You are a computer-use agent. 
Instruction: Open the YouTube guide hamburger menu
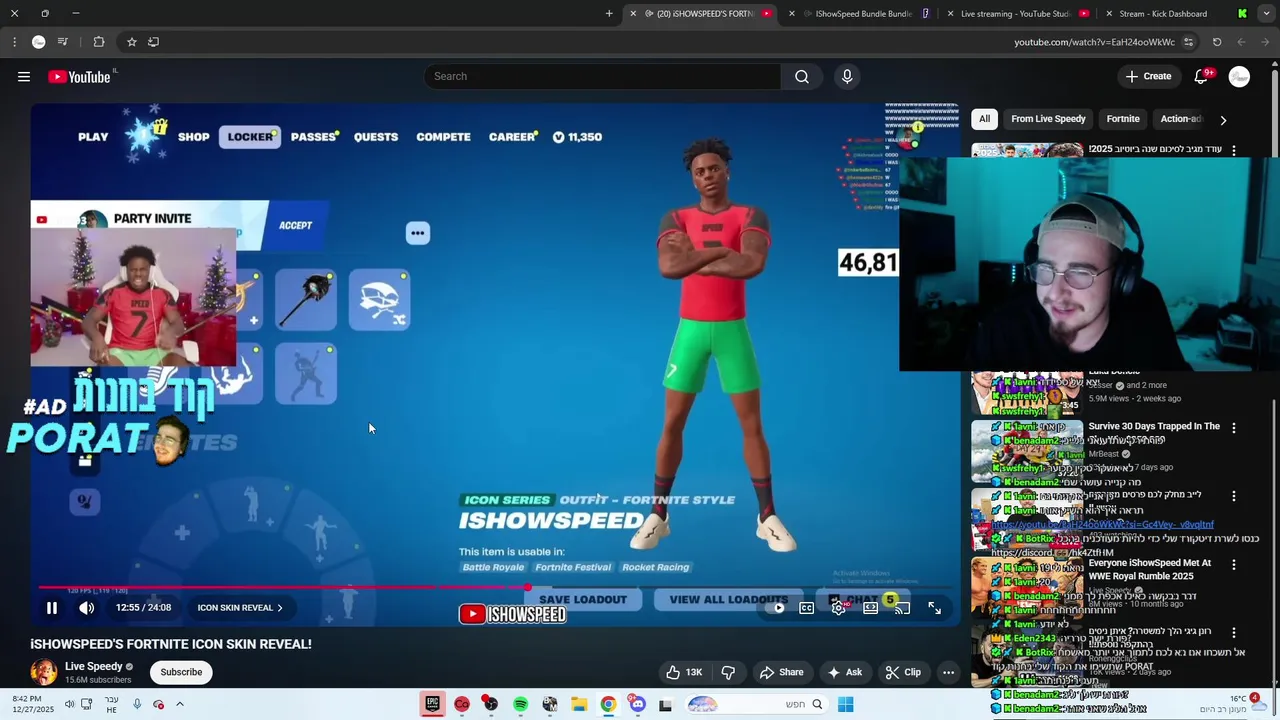pos(24,77)
